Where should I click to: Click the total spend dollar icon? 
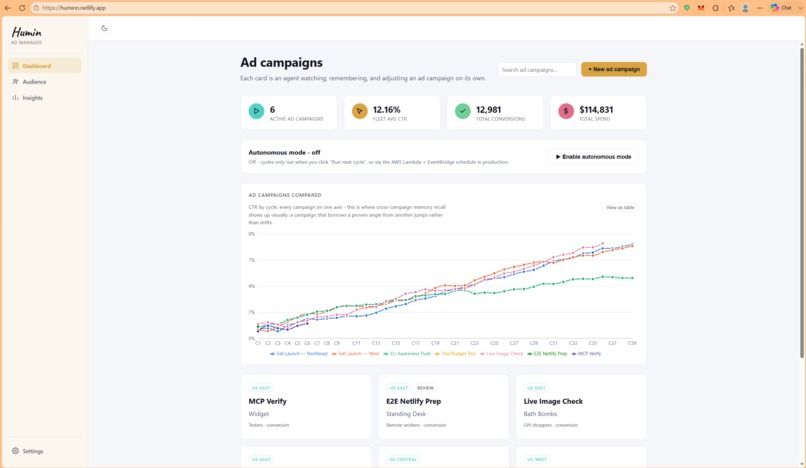point(566,111)
